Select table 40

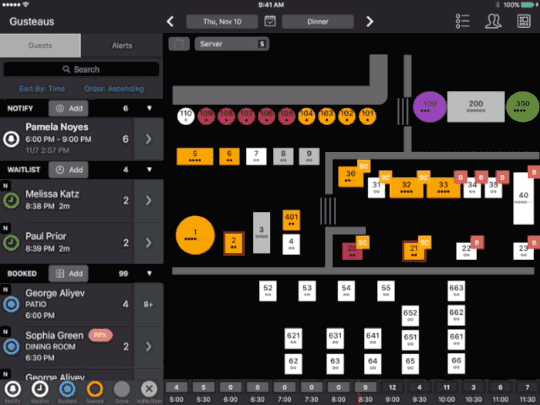point(523,199)
